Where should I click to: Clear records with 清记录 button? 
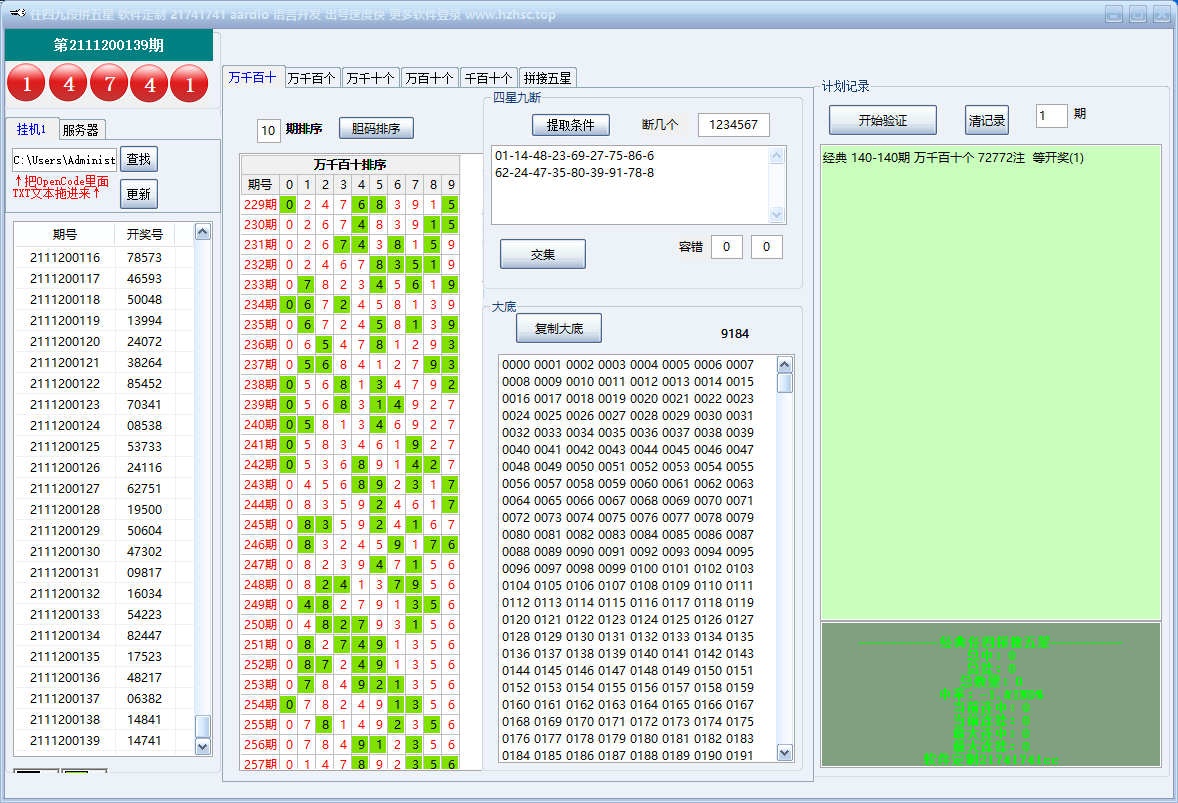986,120
